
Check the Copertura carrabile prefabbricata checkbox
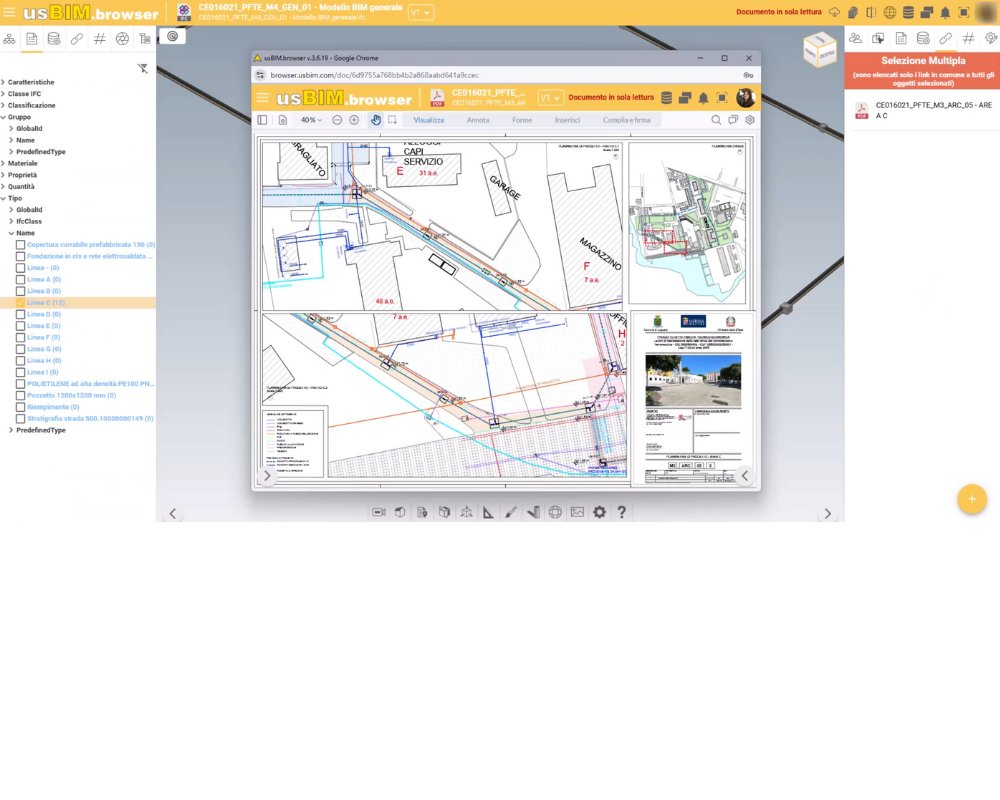click(20, 245)
